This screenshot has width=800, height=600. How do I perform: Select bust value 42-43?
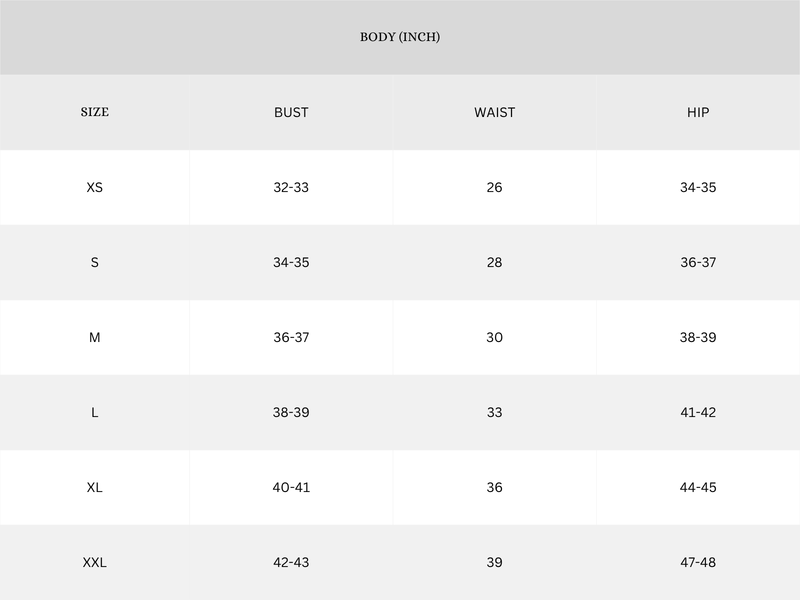pos(291,562)
